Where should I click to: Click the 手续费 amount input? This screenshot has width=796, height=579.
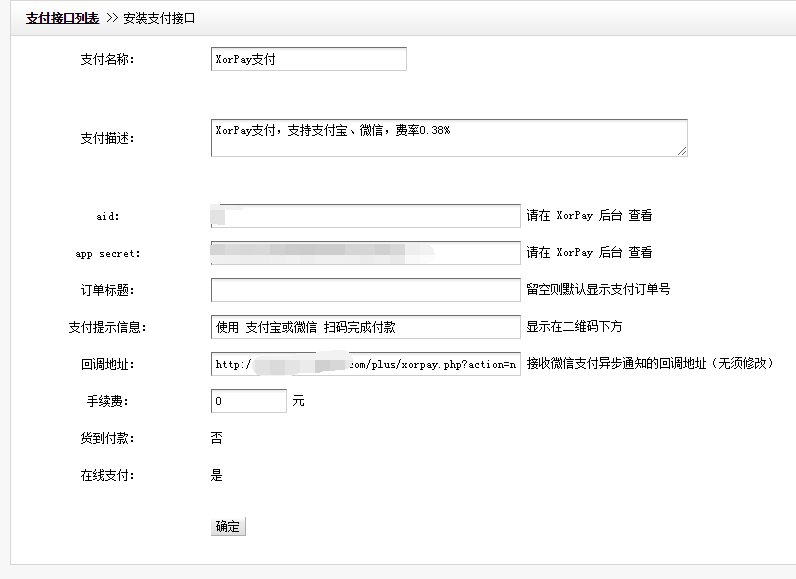click(x=248, y=401)
